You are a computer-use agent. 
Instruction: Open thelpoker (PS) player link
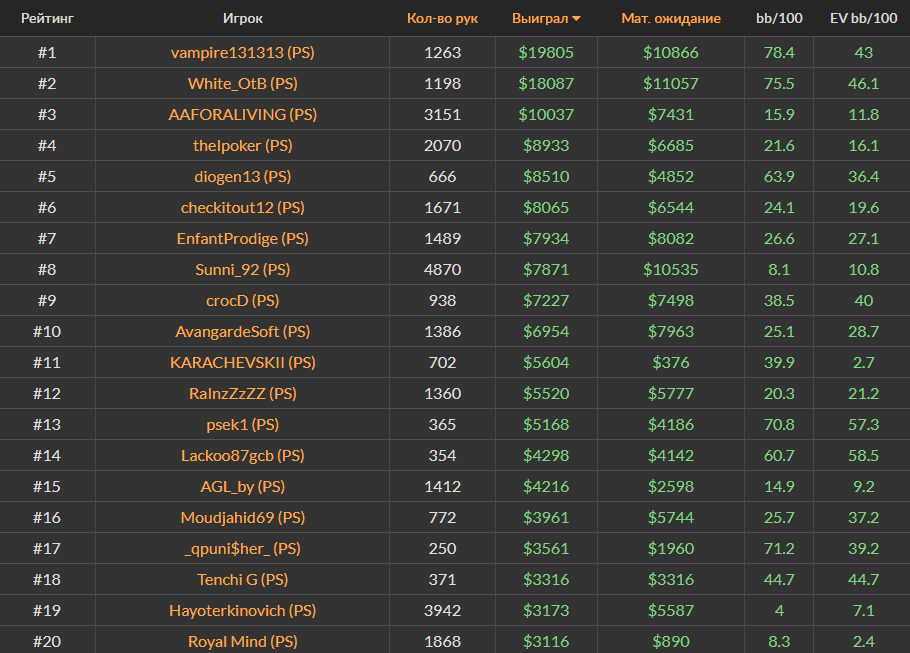pos(243,145)
